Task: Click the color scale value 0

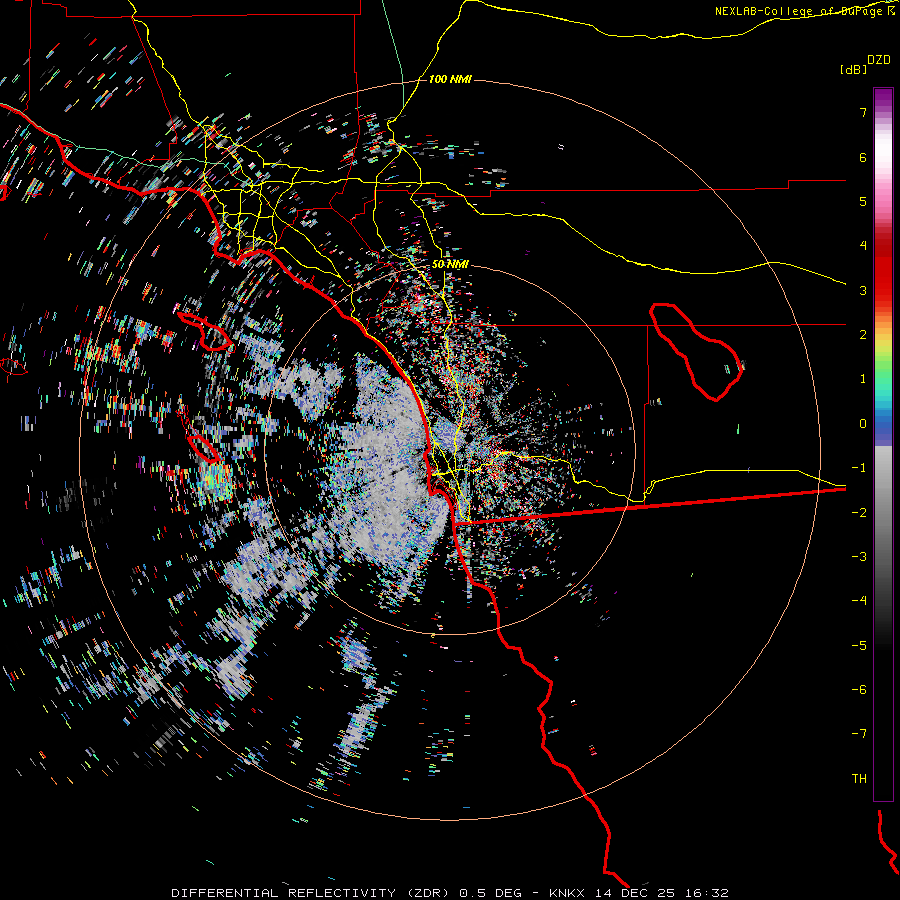Action: point(863,424)
